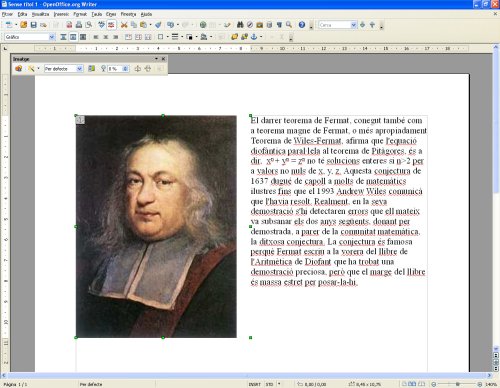Screen dimensions: 500x388
Task: Close the Imatge floating toolbar
Action: [x=163, y=59]
